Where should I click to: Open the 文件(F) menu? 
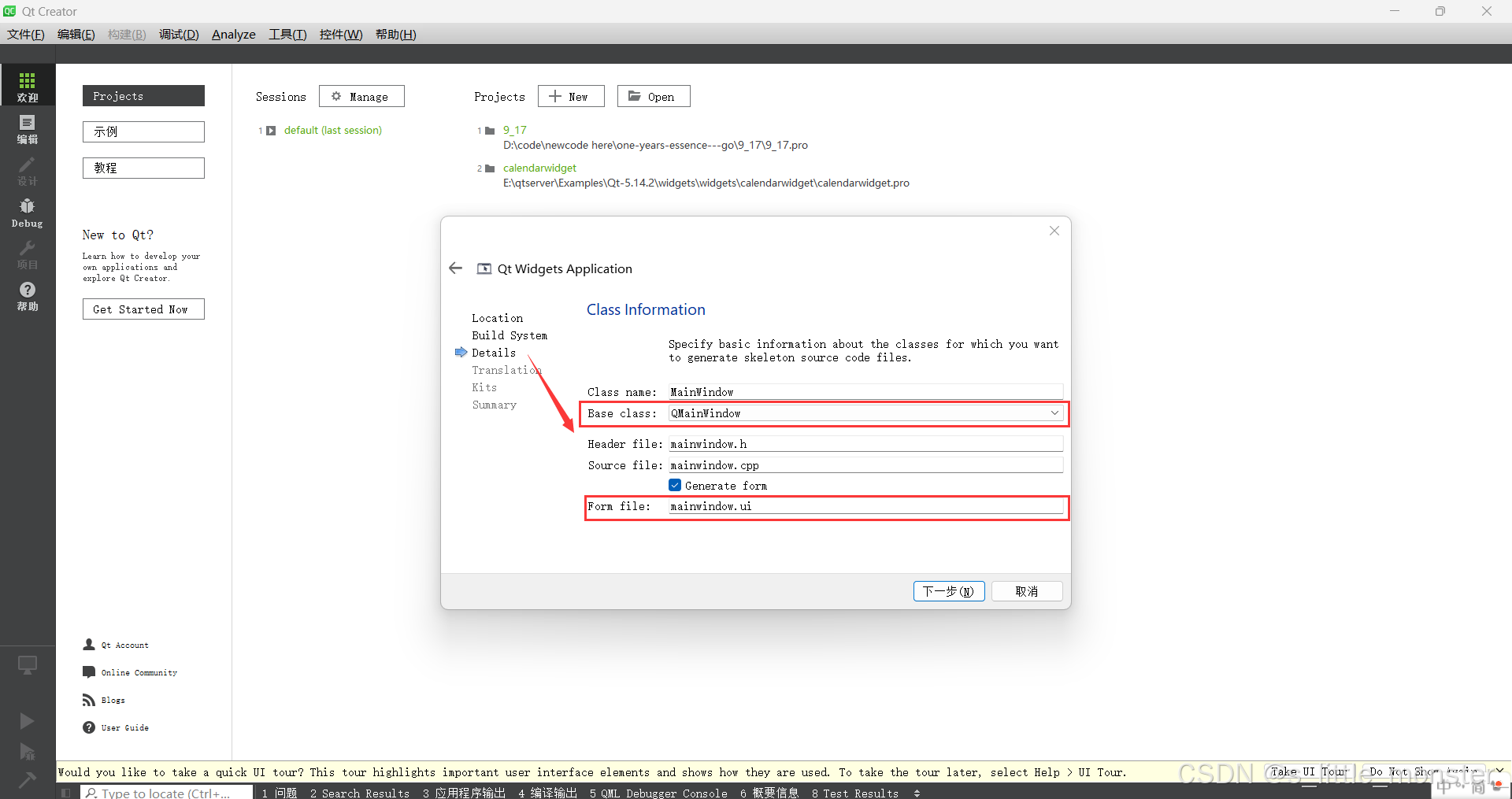click(x=26, y=35)
